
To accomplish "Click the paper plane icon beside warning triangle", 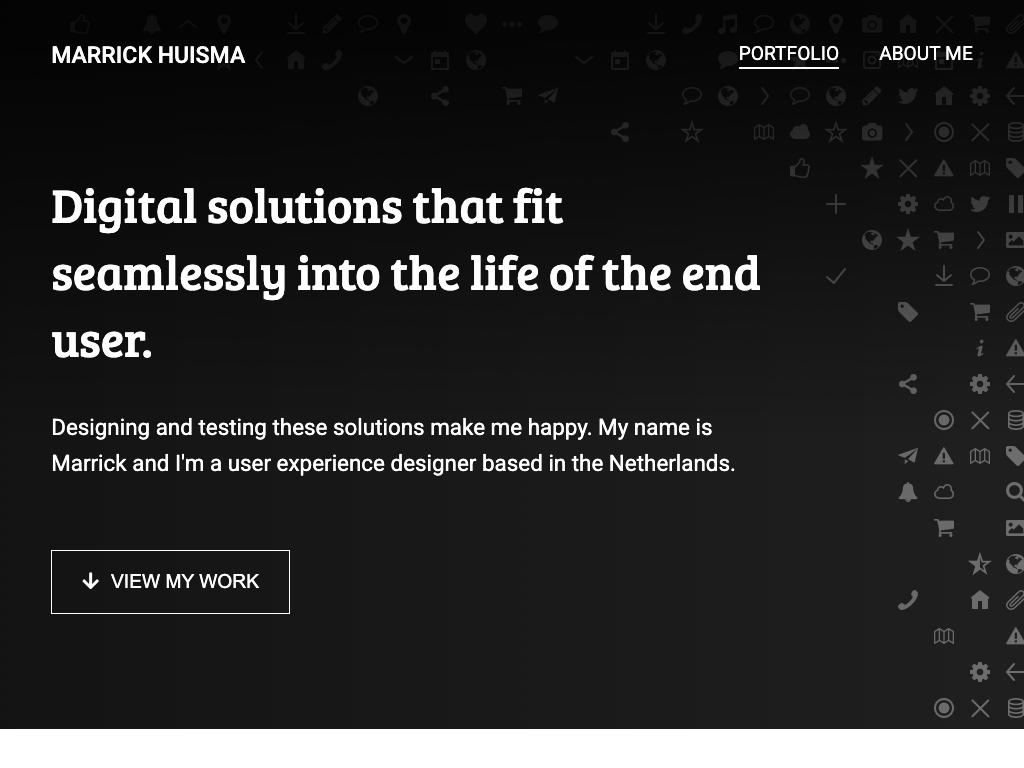I will pos(908,456).
